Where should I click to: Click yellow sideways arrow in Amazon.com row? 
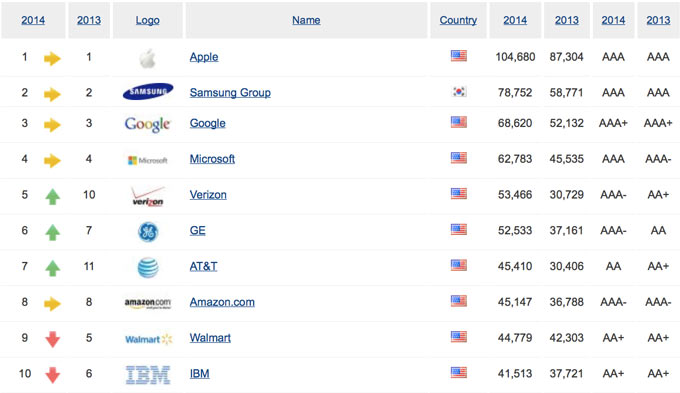tap(52, 304)
